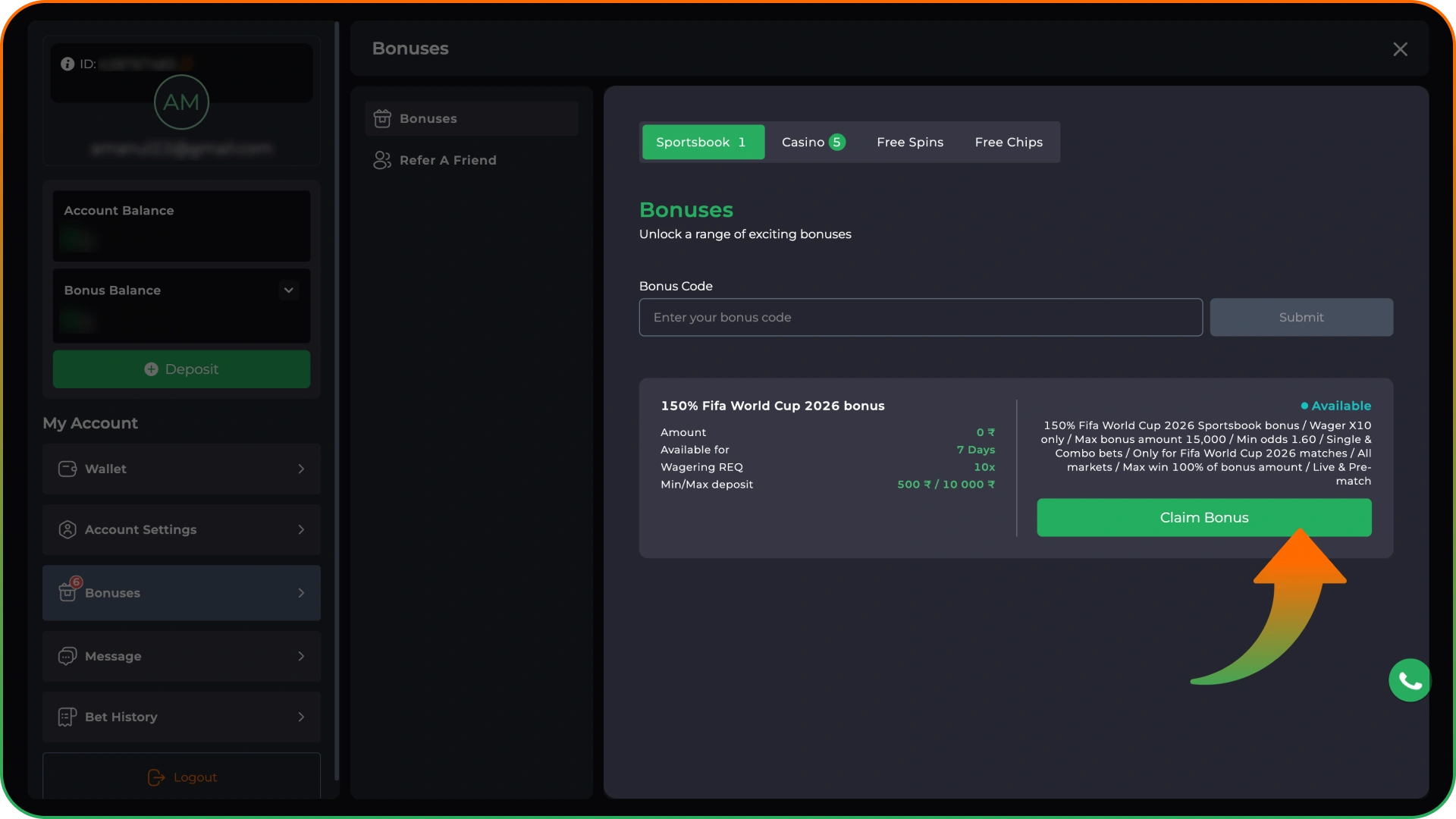This screenshot has height=819, width=1456.
Task: Click the 150% Fifa World Cup 2026 bonus title
Action: (x=773, y=406)
